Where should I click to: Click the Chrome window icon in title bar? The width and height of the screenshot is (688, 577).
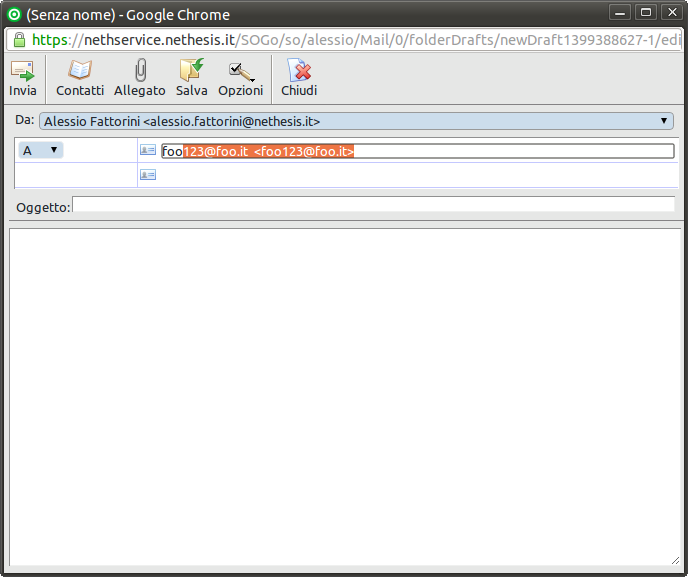[14, 14]
